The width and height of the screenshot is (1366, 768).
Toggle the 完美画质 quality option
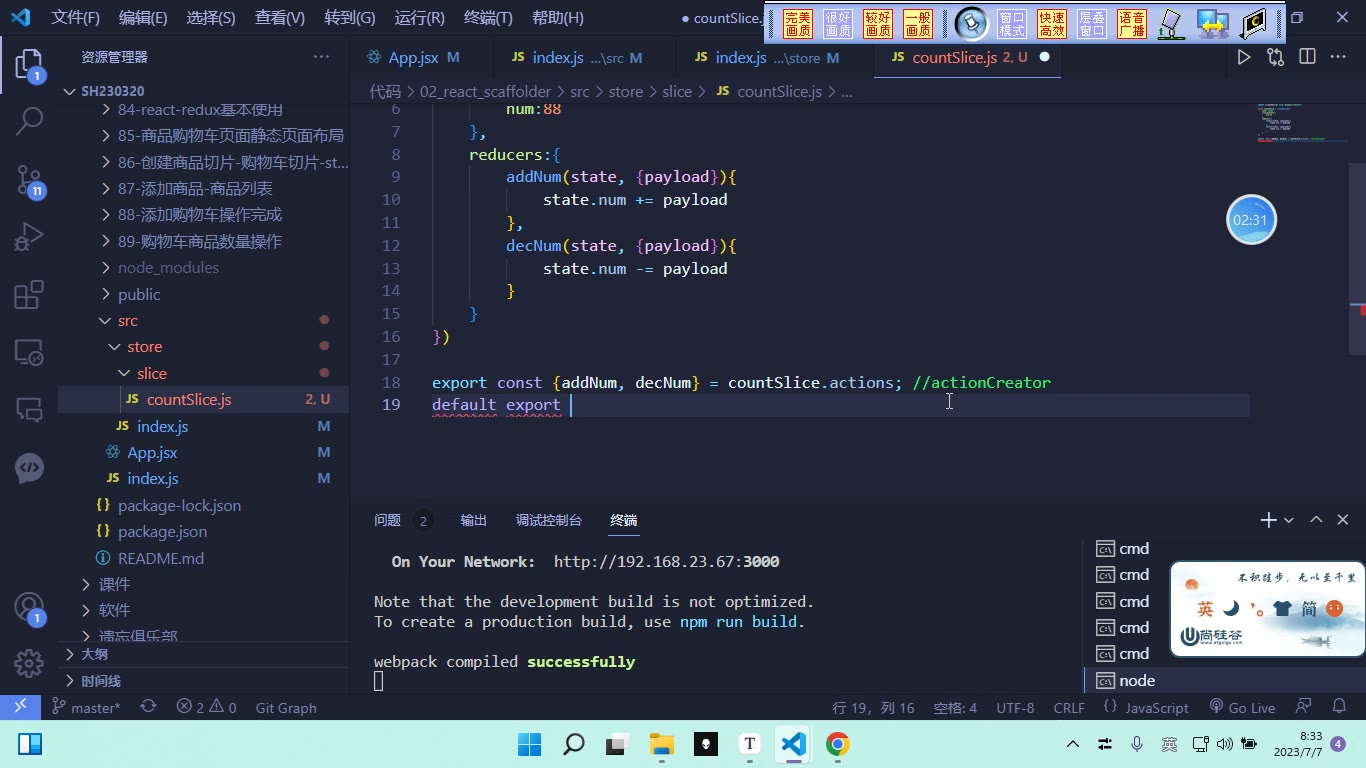click(798, 24)
